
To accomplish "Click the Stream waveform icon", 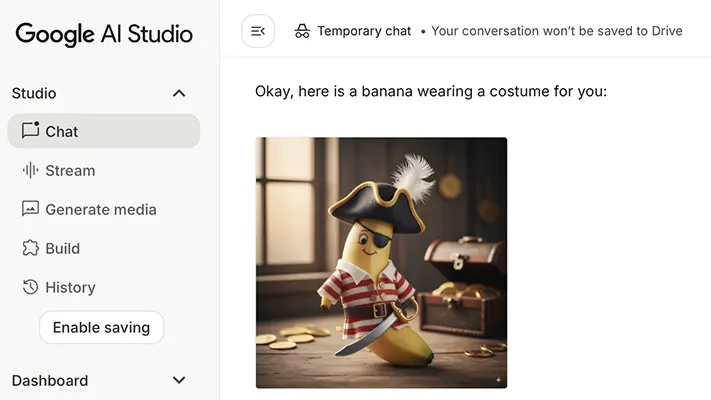I will (x=30, y=170).
